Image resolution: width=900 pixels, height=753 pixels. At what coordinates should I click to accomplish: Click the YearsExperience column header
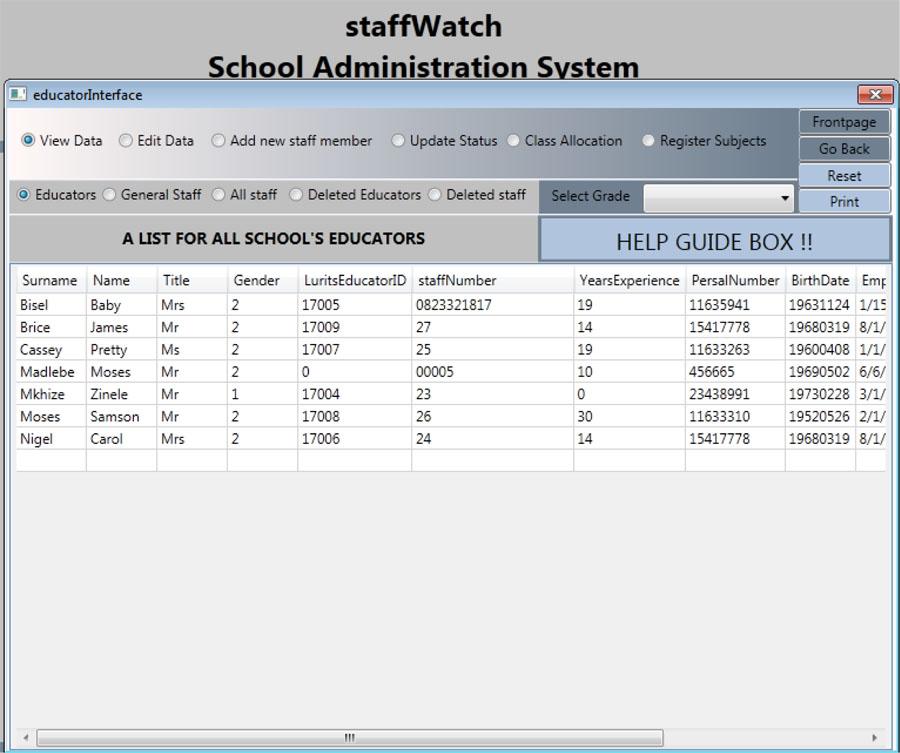click(x=627, y=280)
